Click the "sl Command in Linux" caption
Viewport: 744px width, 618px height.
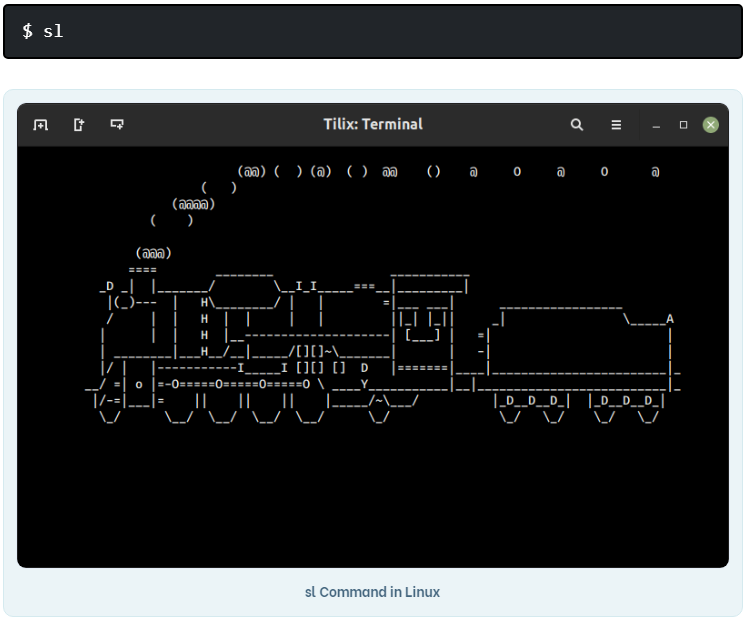(x=372, y=592)
